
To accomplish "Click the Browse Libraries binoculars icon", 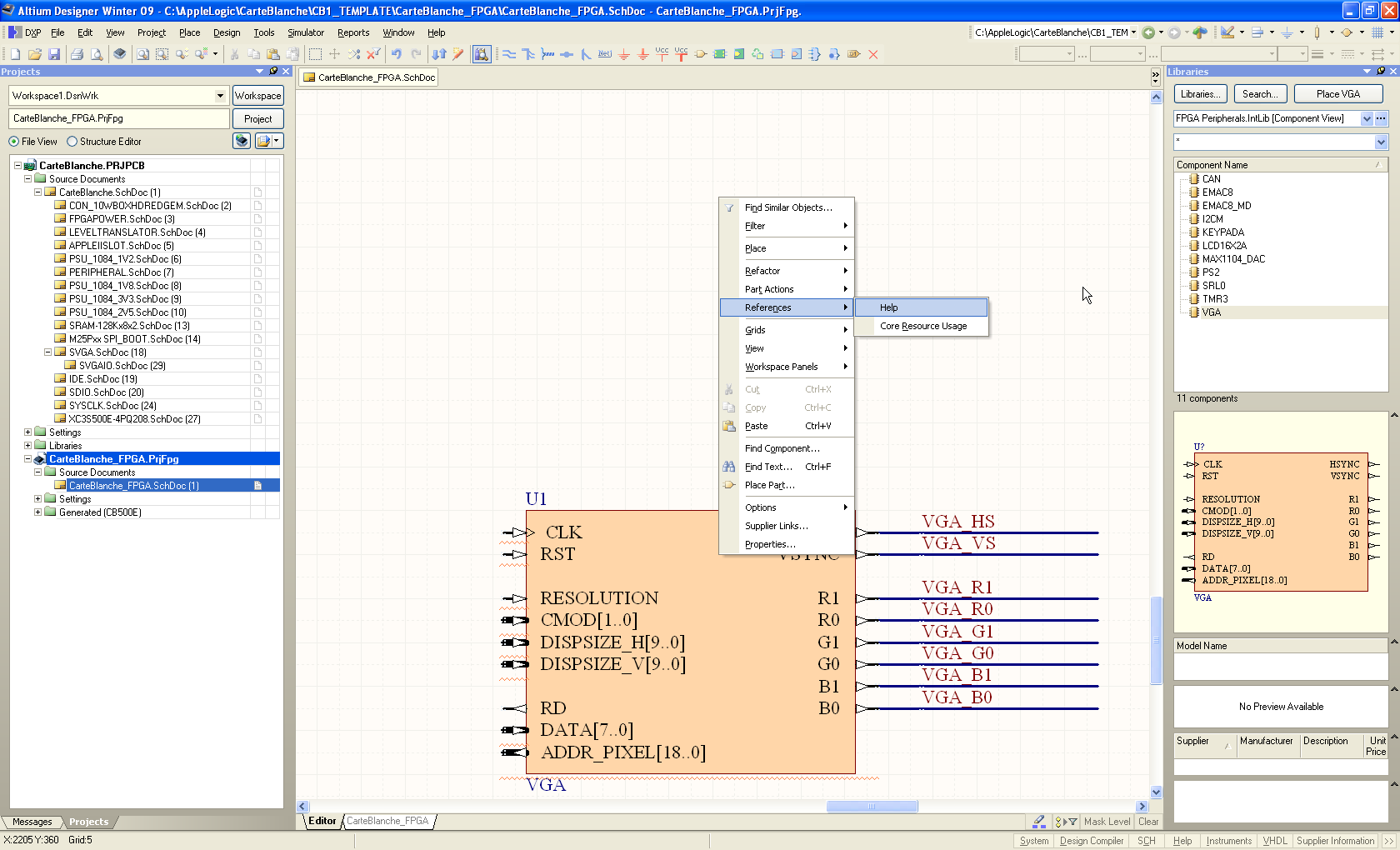I will pos(482,54).
